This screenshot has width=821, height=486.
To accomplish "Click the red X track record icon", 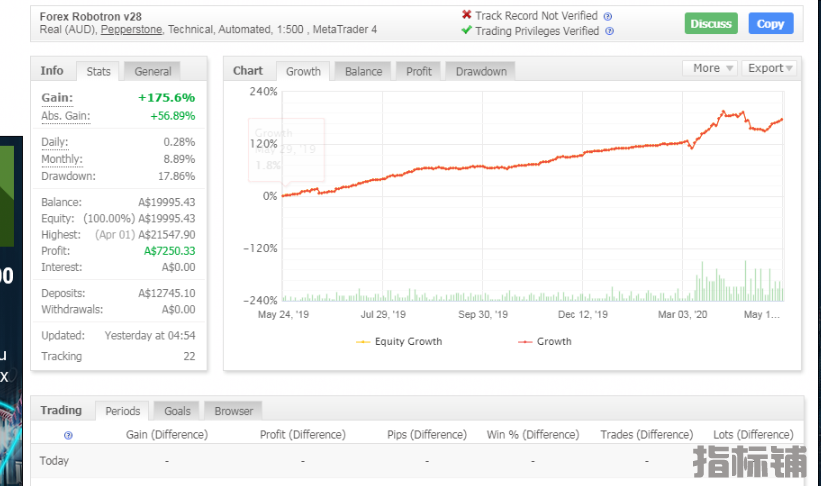I will pos(466,15).
